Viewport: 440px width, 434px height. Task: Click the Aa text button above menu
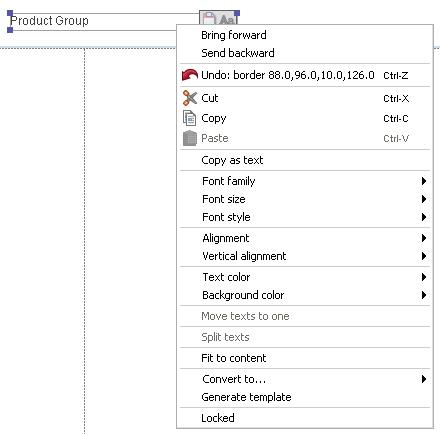tap(228, 19)
